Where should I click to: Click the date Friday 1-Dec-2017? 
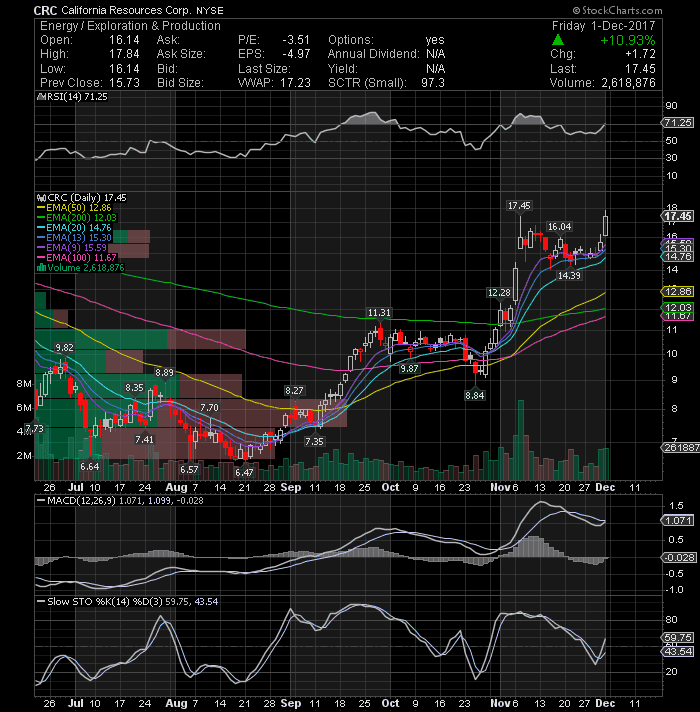(603, 26)
